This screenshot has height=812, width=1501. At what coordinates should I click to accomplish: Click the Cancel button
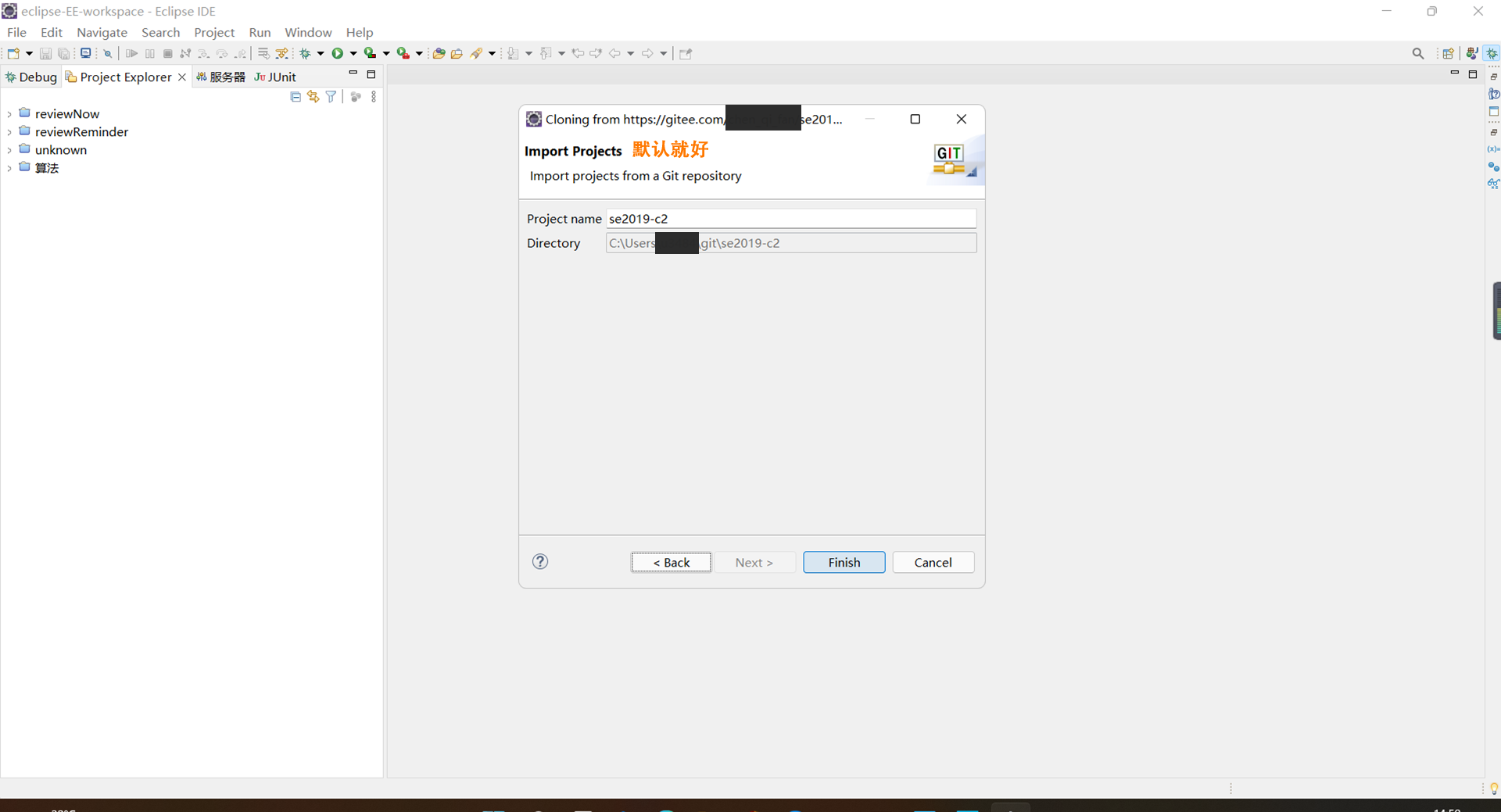point(933,562)
